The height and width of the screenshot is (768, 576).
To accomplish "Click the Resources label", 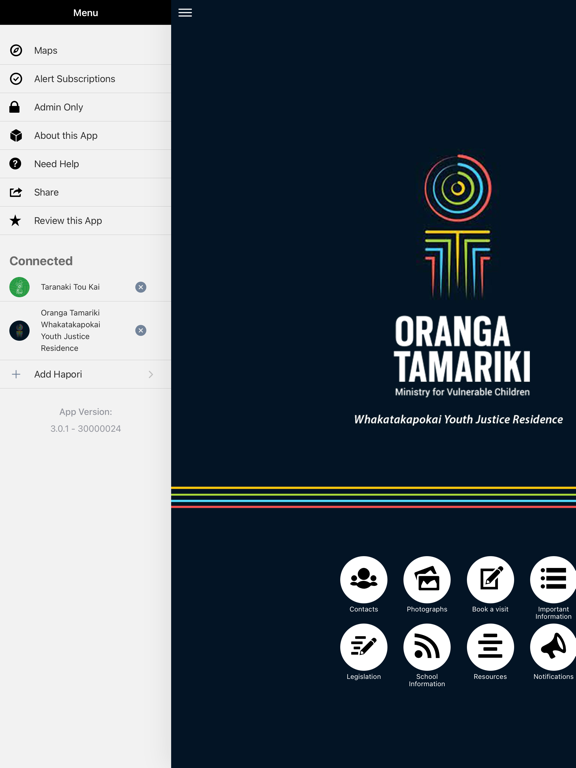I will pos(490,676).
